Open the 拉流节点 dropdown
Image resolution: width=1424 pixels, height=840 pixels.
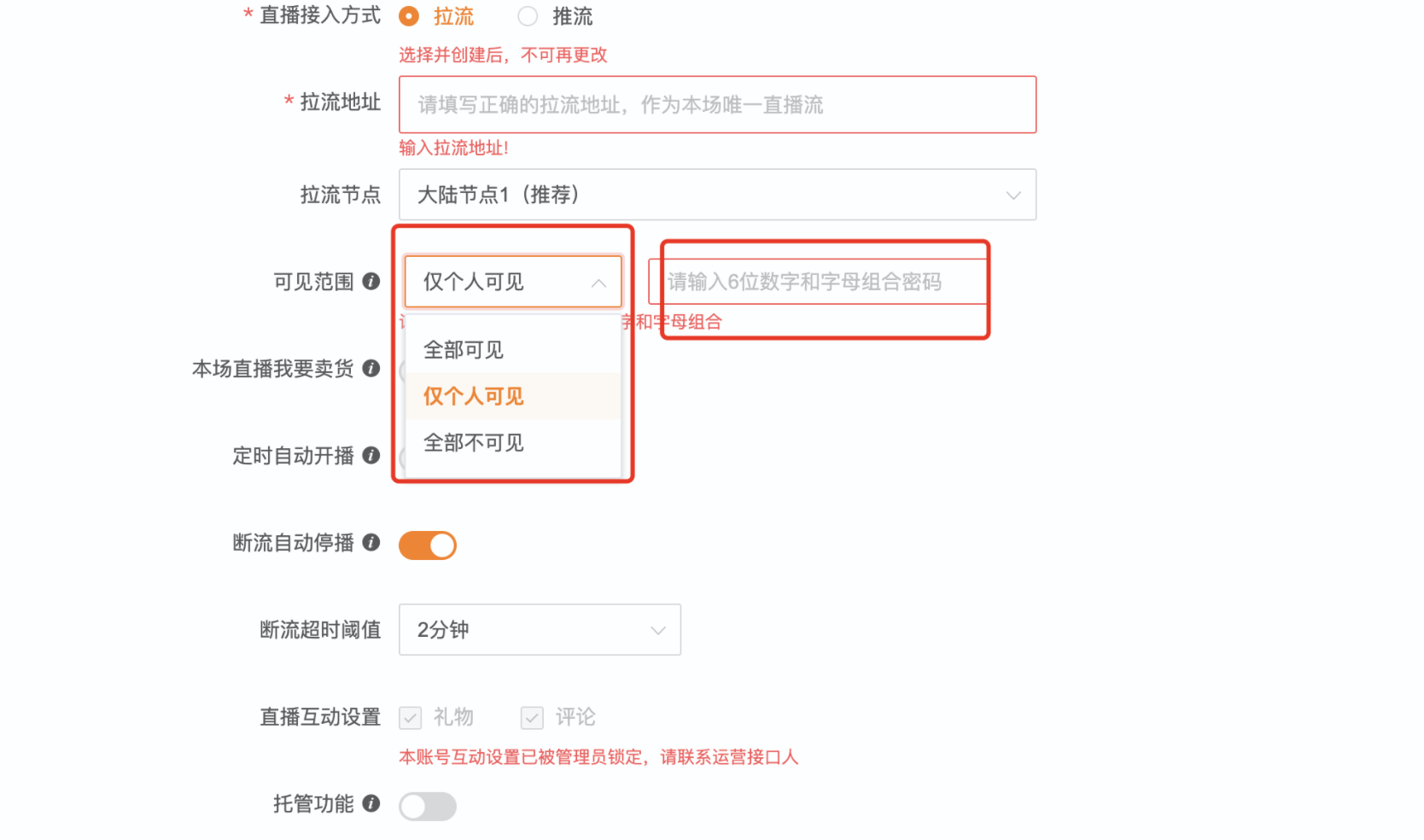pos(717,195)
